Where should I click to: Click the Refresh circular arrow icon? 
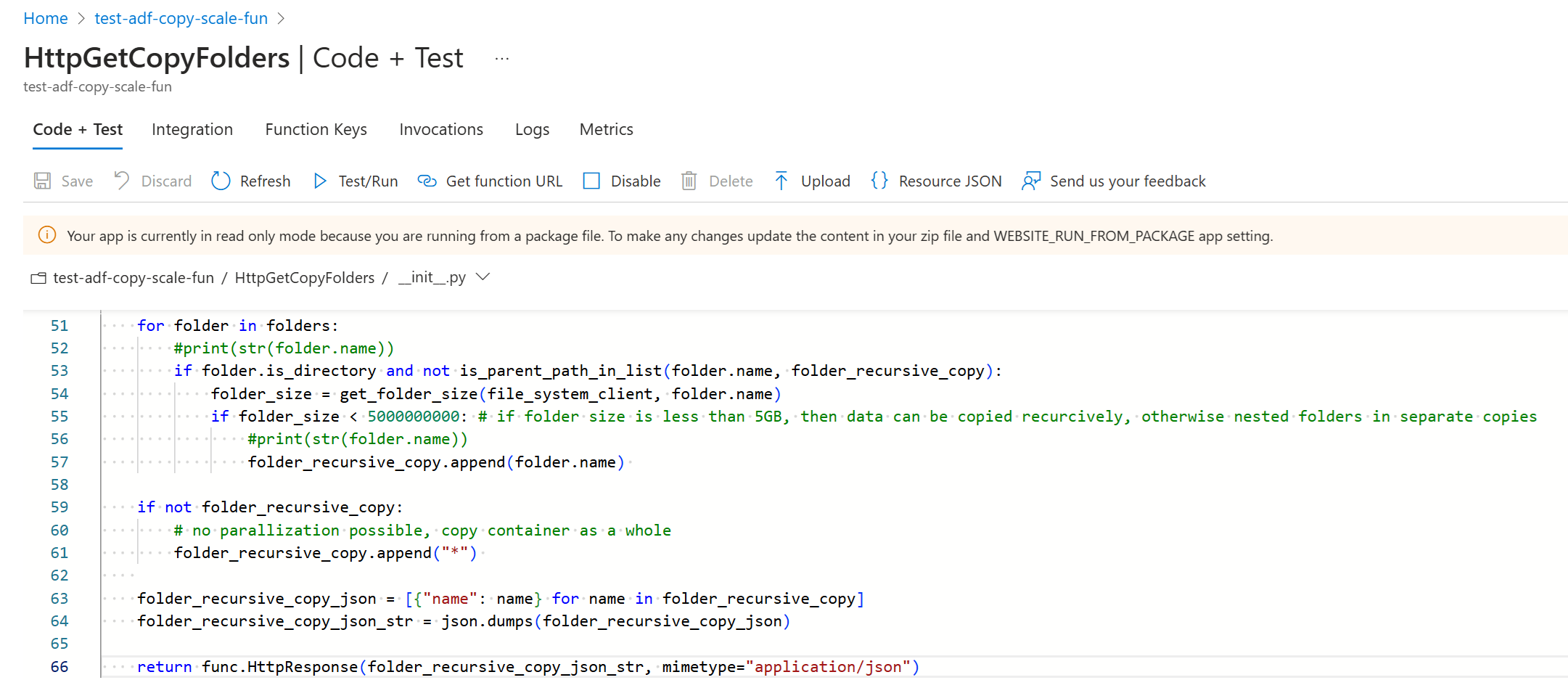(221, 181)
